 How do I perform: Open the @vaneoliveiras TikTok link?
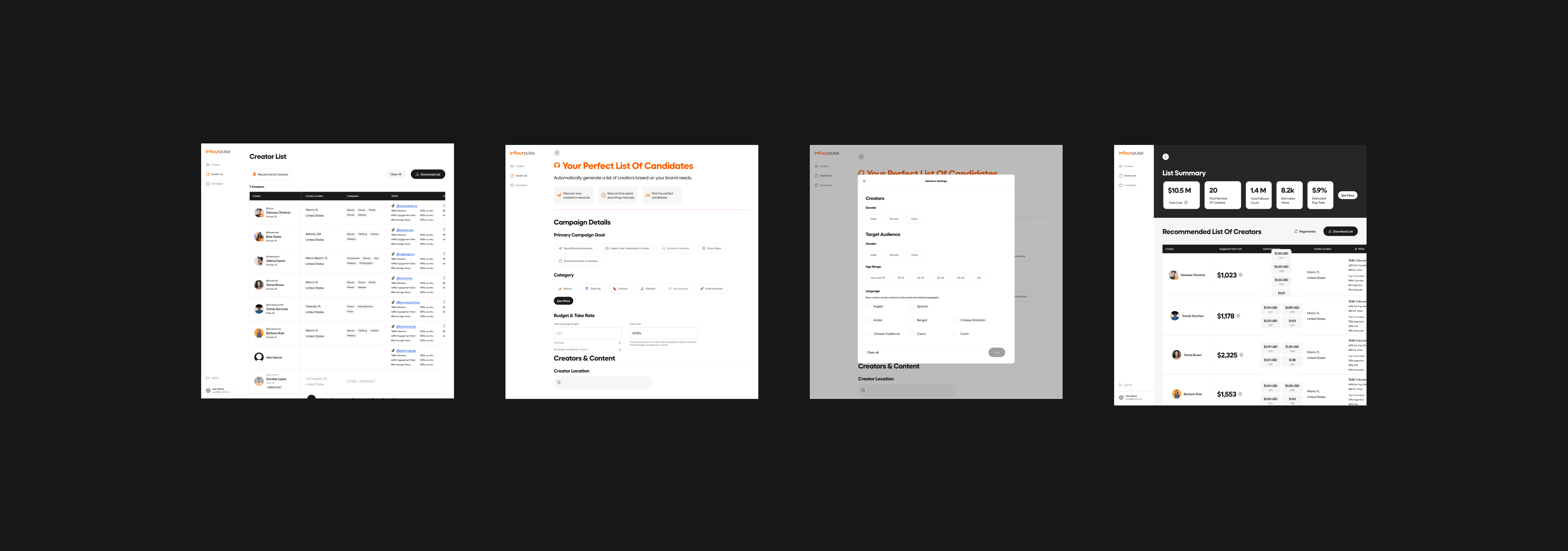tap(407, 206)
